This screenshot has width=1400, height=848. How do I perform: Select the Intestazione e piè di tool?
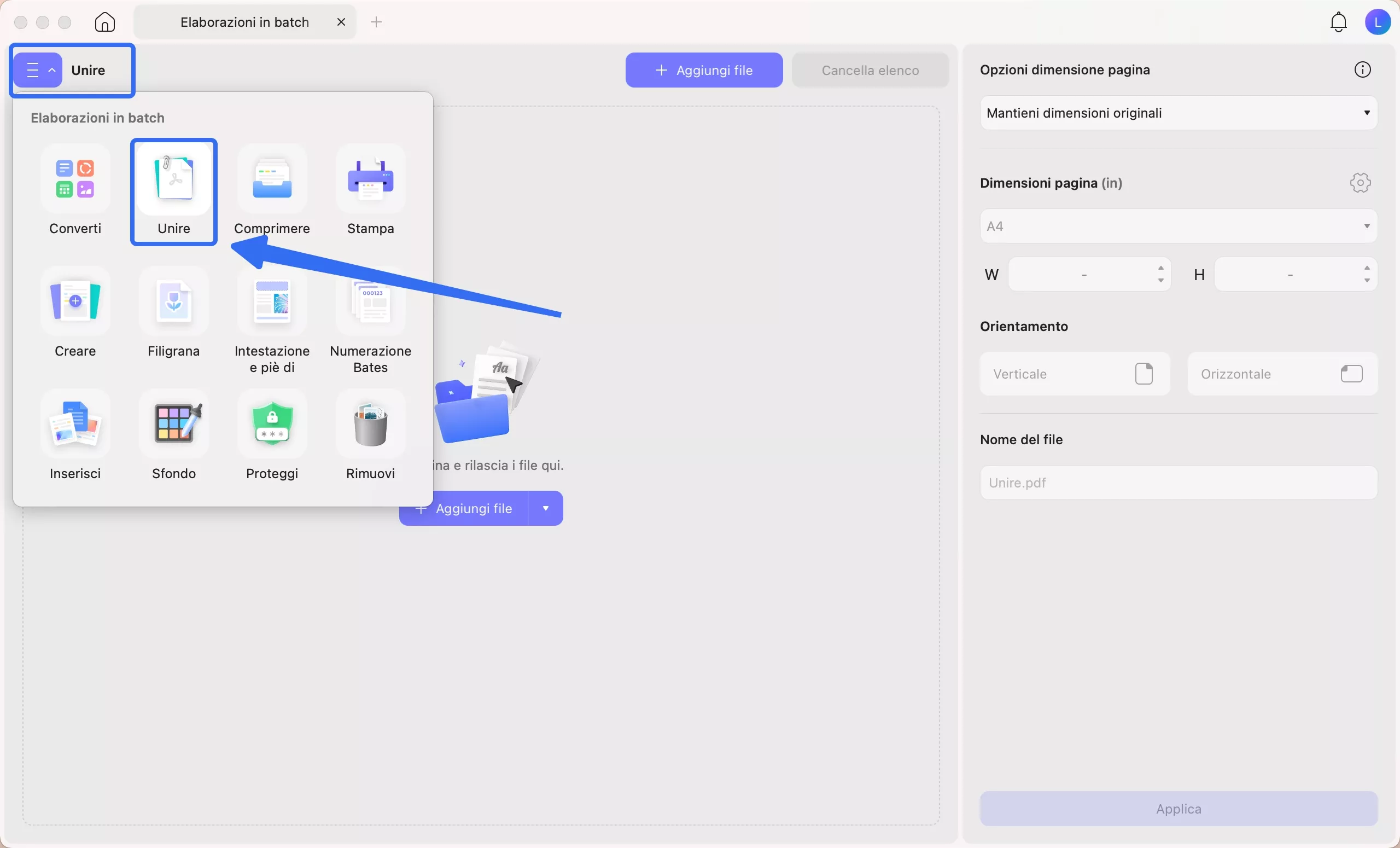[x=272, y=302]
